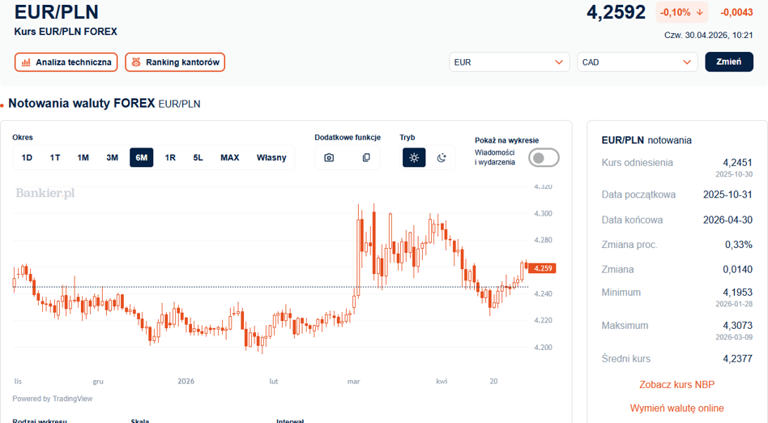
Task: Click the medal icon in Ranking kantorów
Action: point(136,62)
